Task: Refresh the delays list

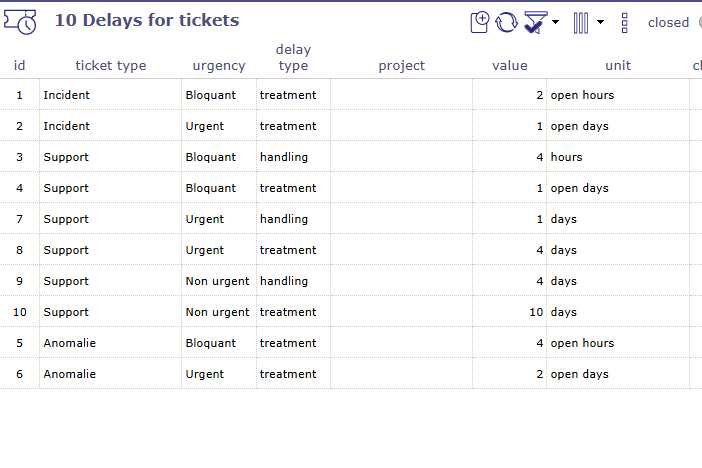Action: pos(507,22)
